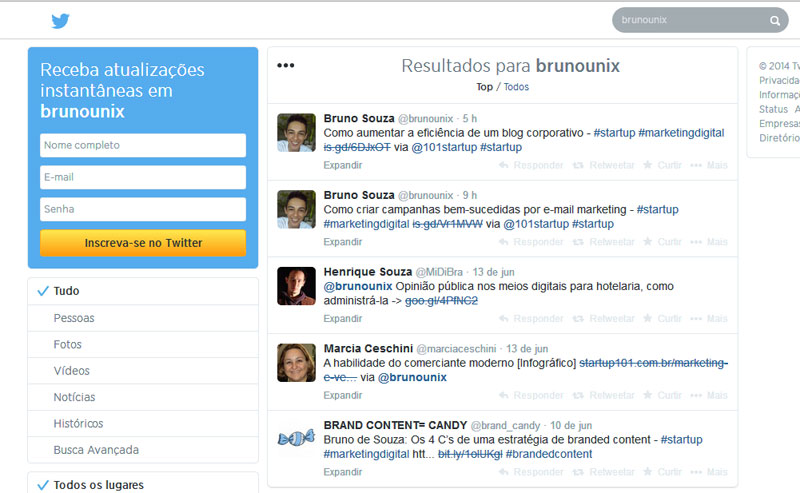Click the Twitter bird logo
Viewport: 800px width, 493px height.
61,20
